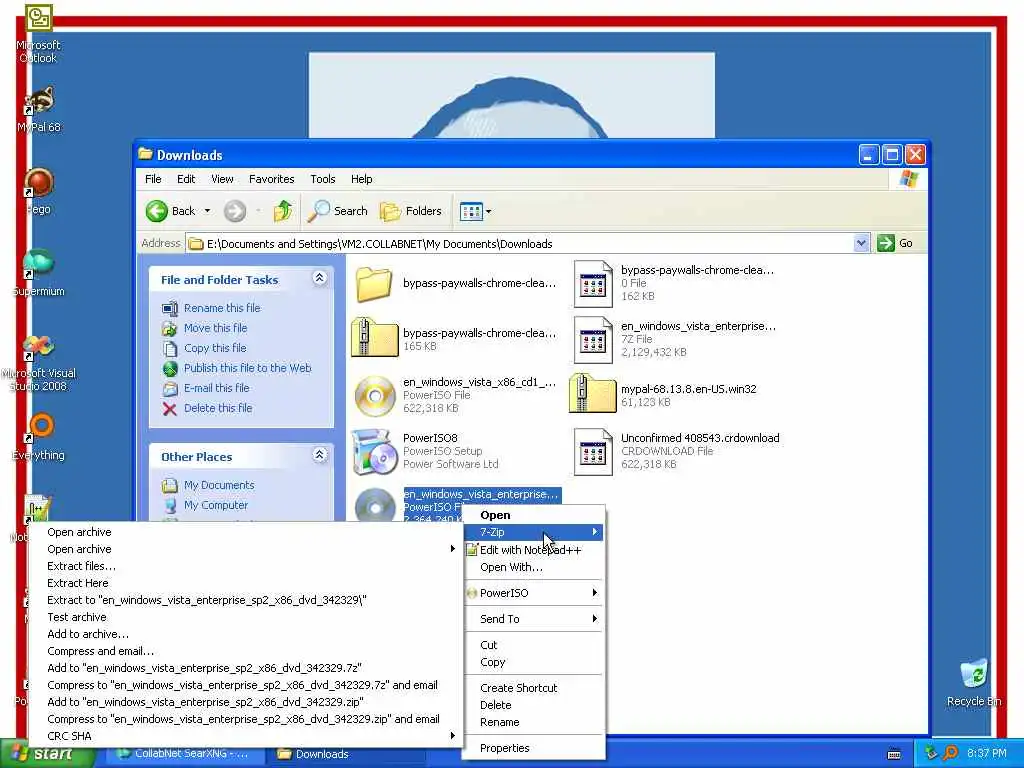Open the Tools menu
The width and height of the screenshot is (1024, 768).
pos(323,179)
